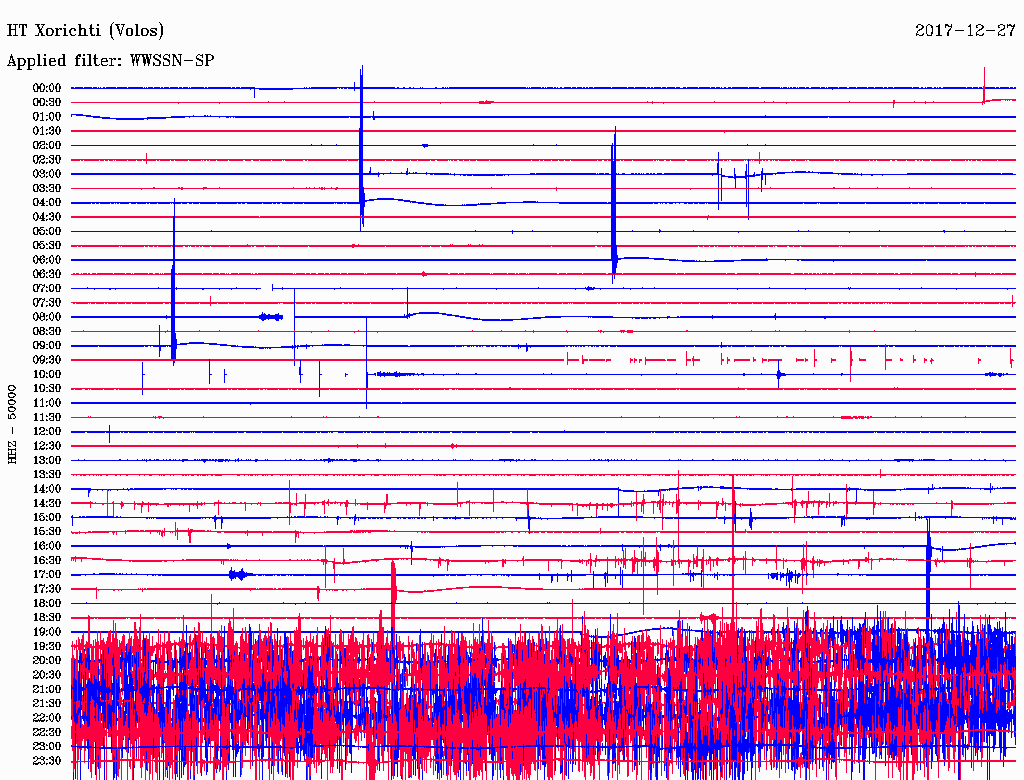Select the 02:30 time label
The width and height of the screenshot is (1024, 780).
pos(47,160)
